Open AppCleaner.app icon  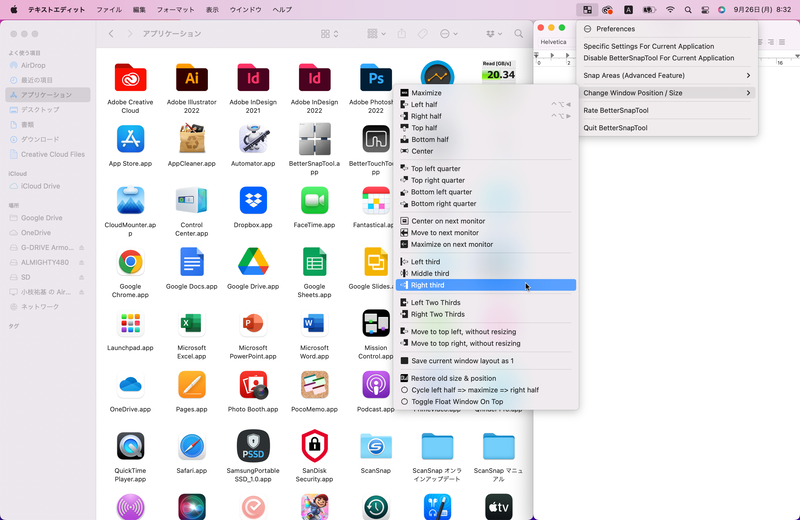pyautogui.click(x=192, y=139)
